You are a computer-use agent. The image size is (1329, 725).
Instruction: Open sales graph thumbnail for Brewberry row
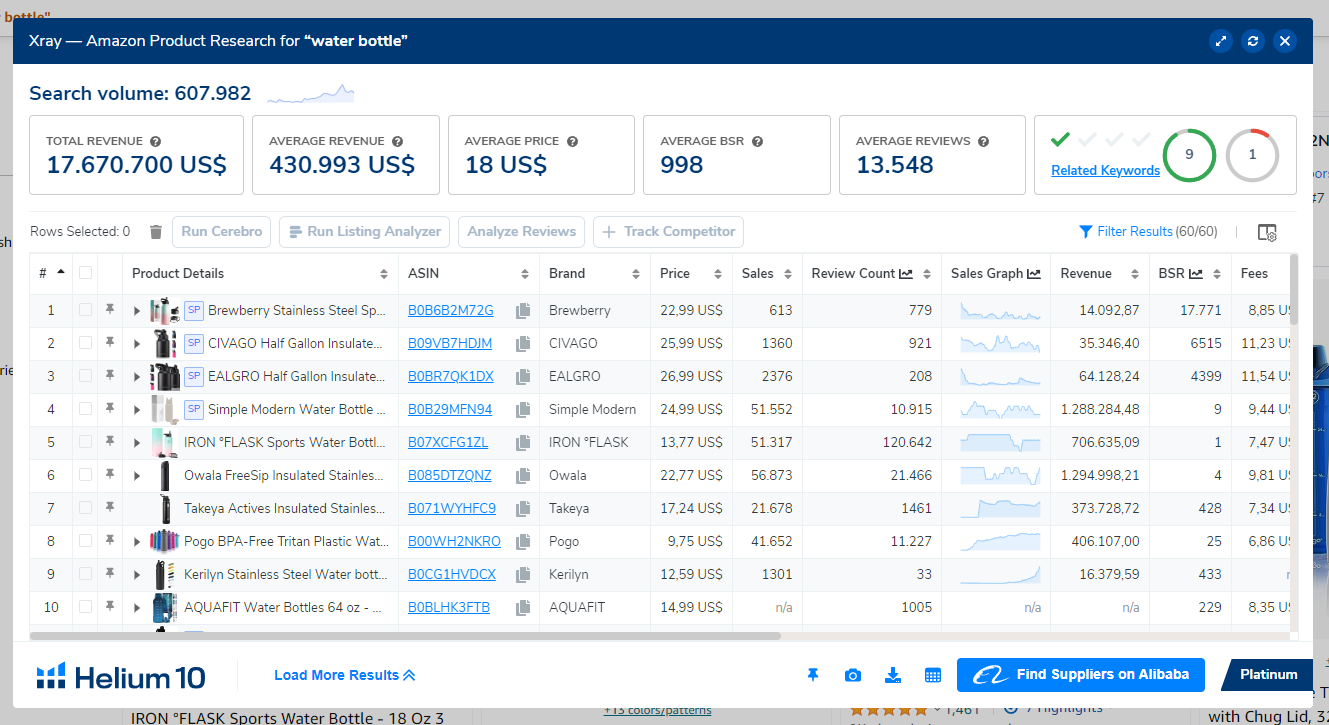point(1000,311)
